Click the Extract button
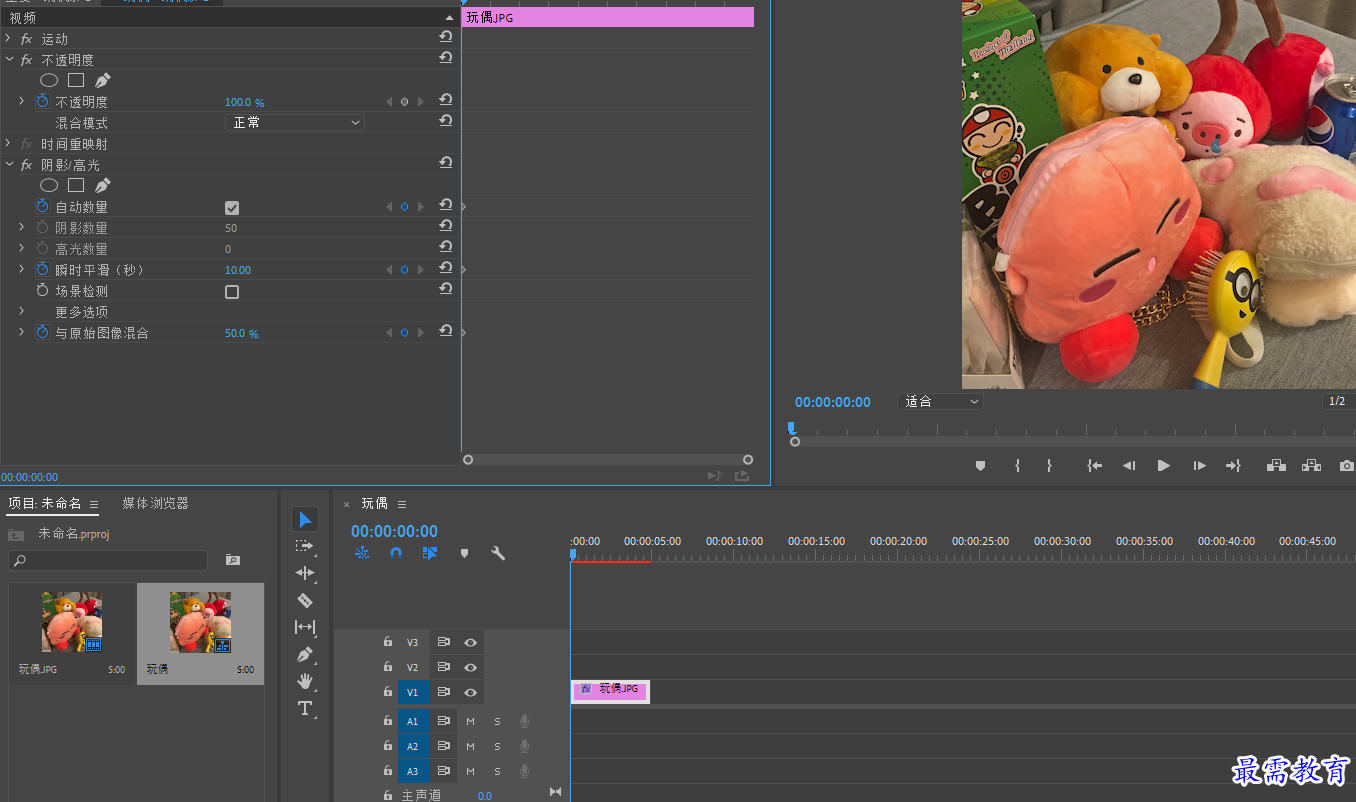 click(1311, 466)
